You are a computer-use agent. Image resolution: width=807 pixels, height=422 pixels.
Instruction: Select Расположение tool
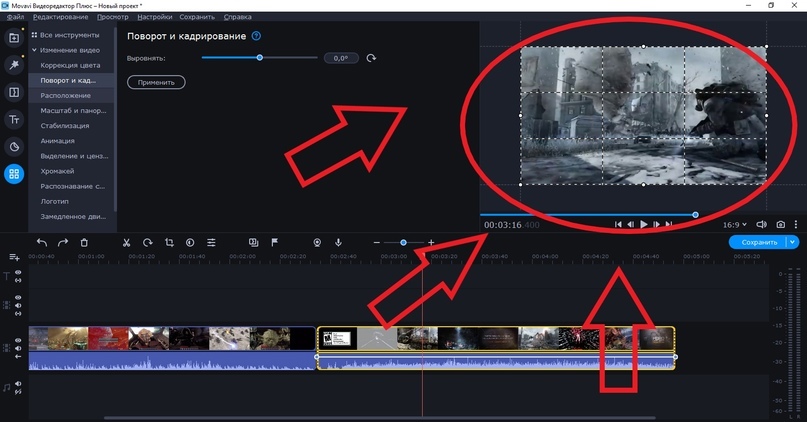tap(65, 96)
